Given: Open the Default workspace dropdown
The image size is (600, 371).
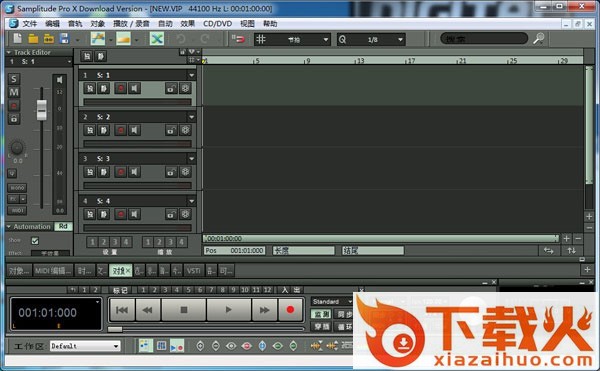Looking at the screenshot, I should tap(85, 346).
